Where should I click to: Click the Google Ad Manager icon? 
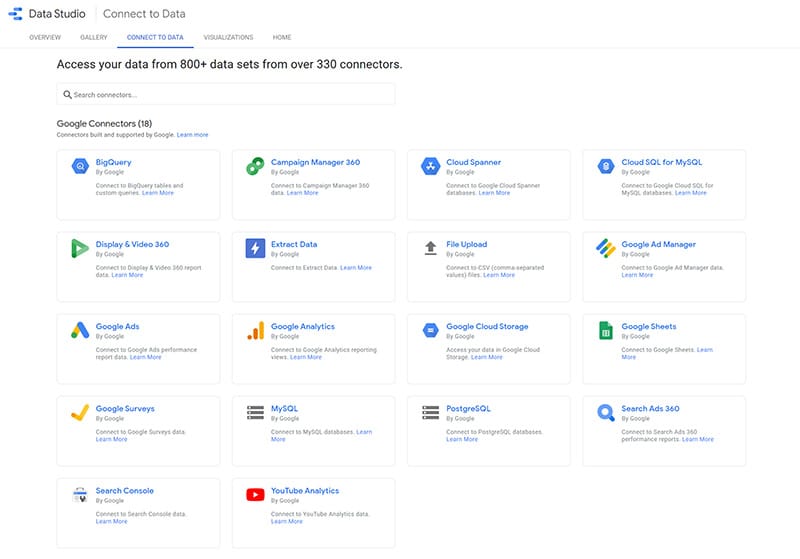coord(606,248)
